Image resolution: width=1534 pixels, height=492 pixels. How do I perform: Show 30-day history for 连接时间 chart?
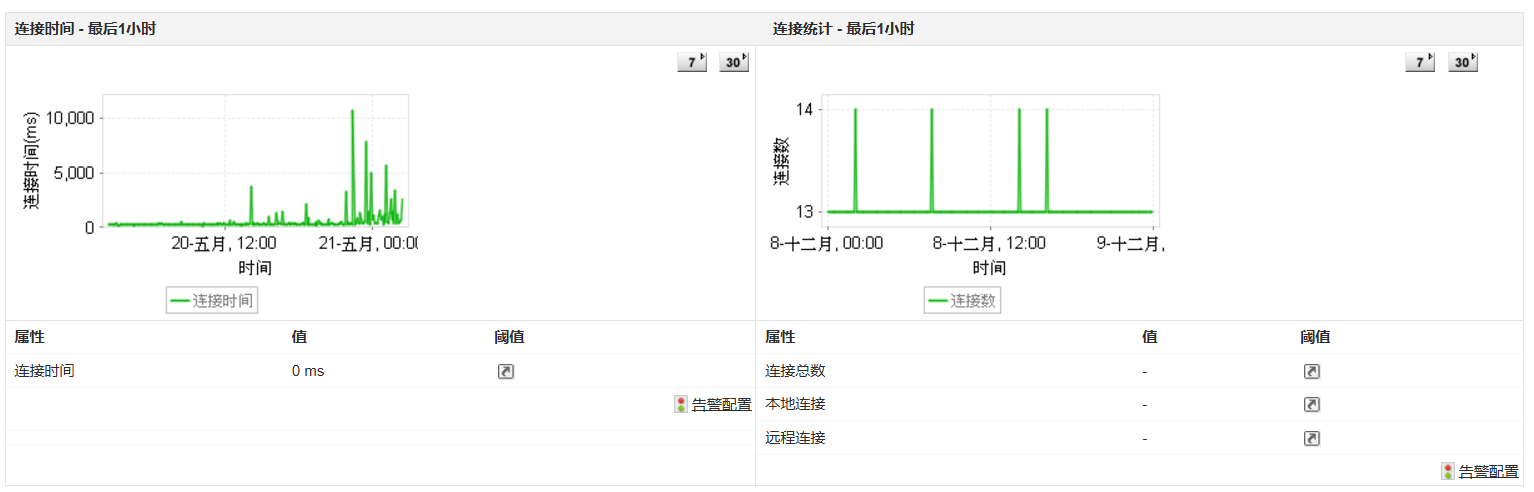pyautogui.click(x=734, y=62)
